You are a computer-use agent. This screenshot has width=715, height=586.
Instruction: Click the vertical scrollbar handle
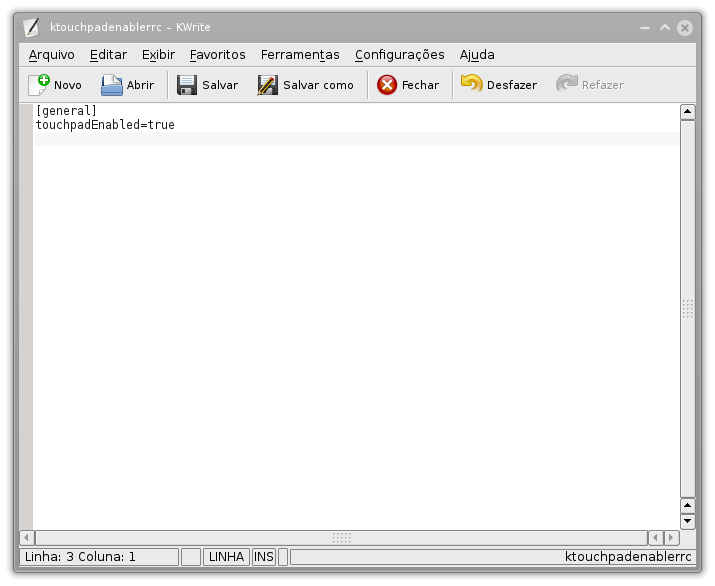click(x=688, y=309)
